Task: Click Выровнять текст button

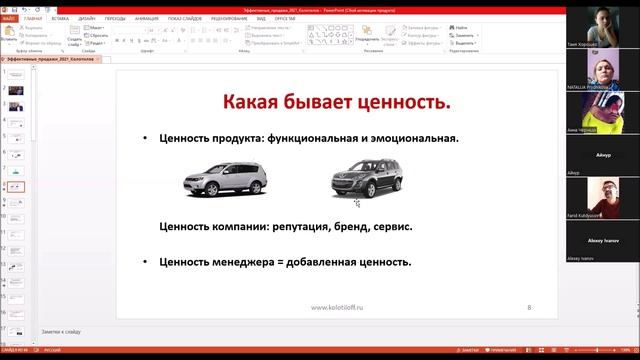Action: (x=264, y=36)
